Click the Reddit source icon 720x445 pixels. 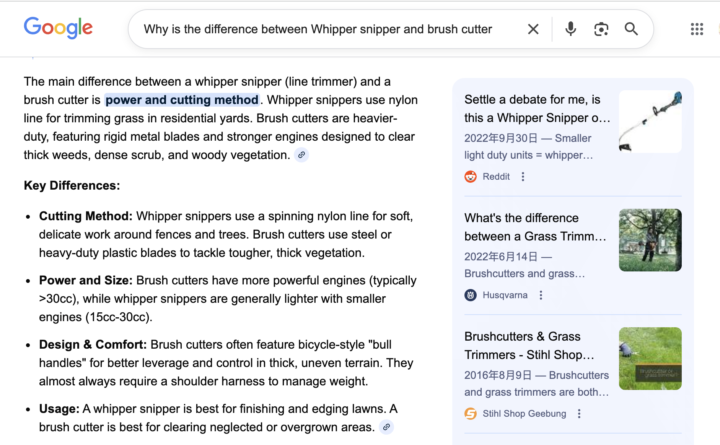coord(471,177)
